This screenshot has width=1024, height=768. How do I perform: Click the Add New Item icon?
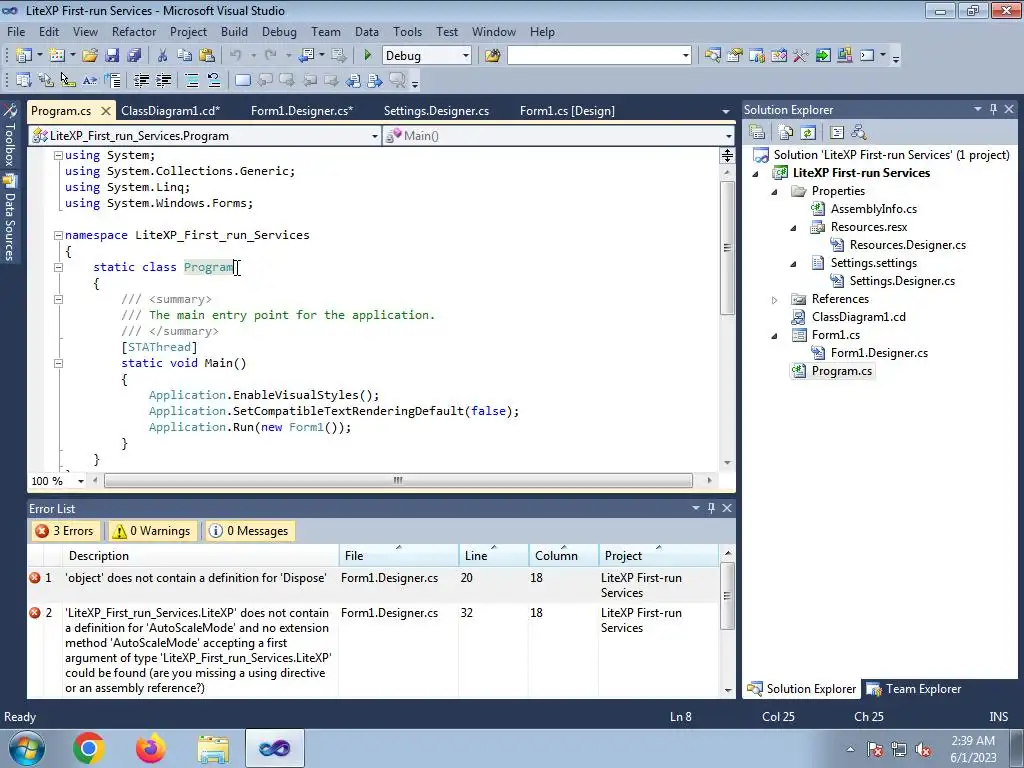pos(57,56)
